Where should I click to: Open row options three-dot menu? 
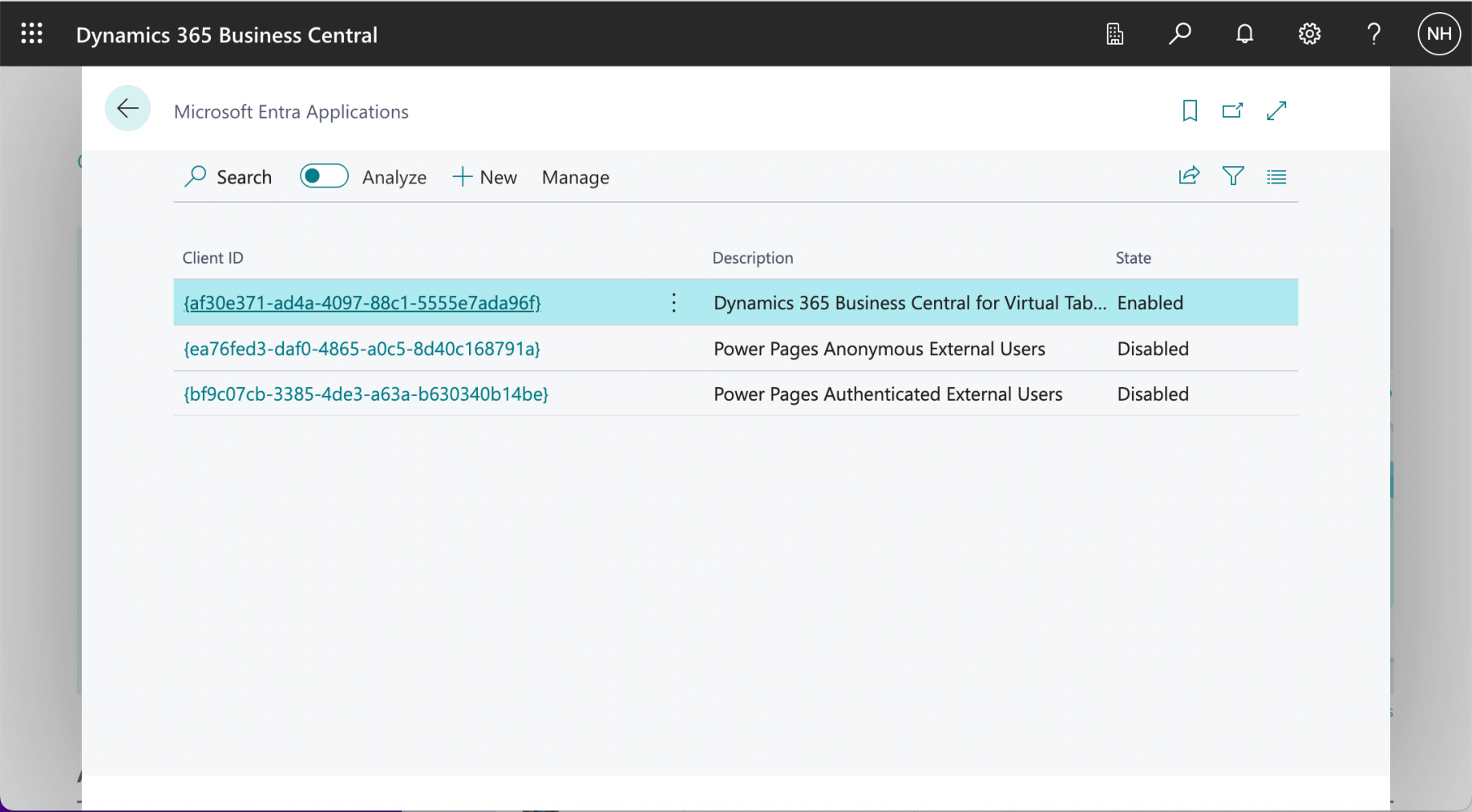coord(673,303)
